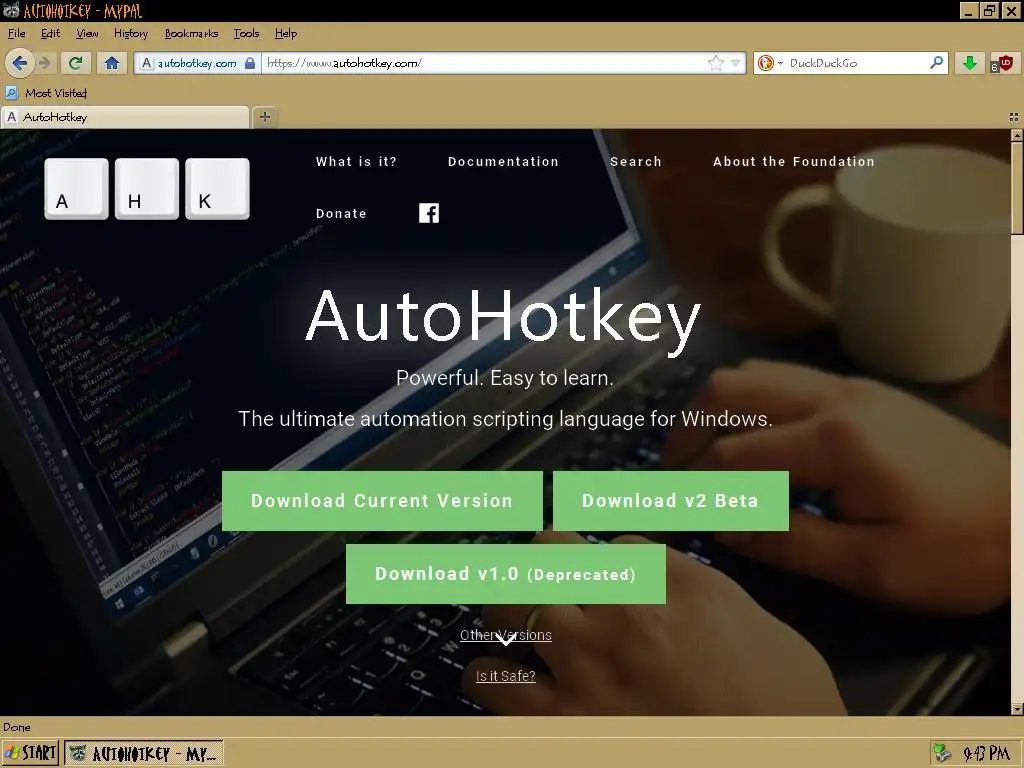Click the white down chevron below downloads
The width and height of the screenshot is (1024, 768).
point(505,639)
